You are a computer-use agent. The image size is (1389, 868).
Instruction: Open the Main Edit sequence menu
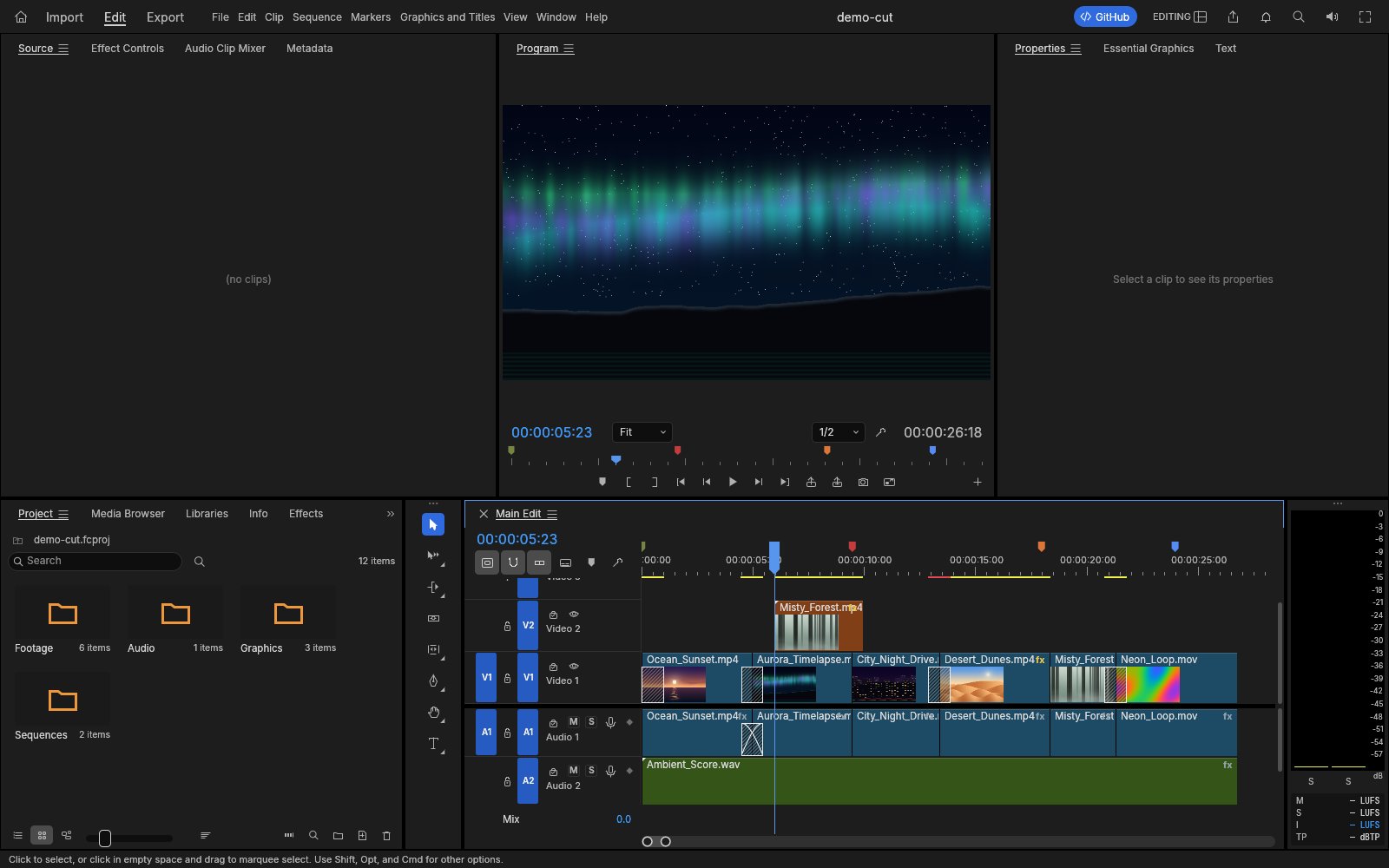pos(552,514)
